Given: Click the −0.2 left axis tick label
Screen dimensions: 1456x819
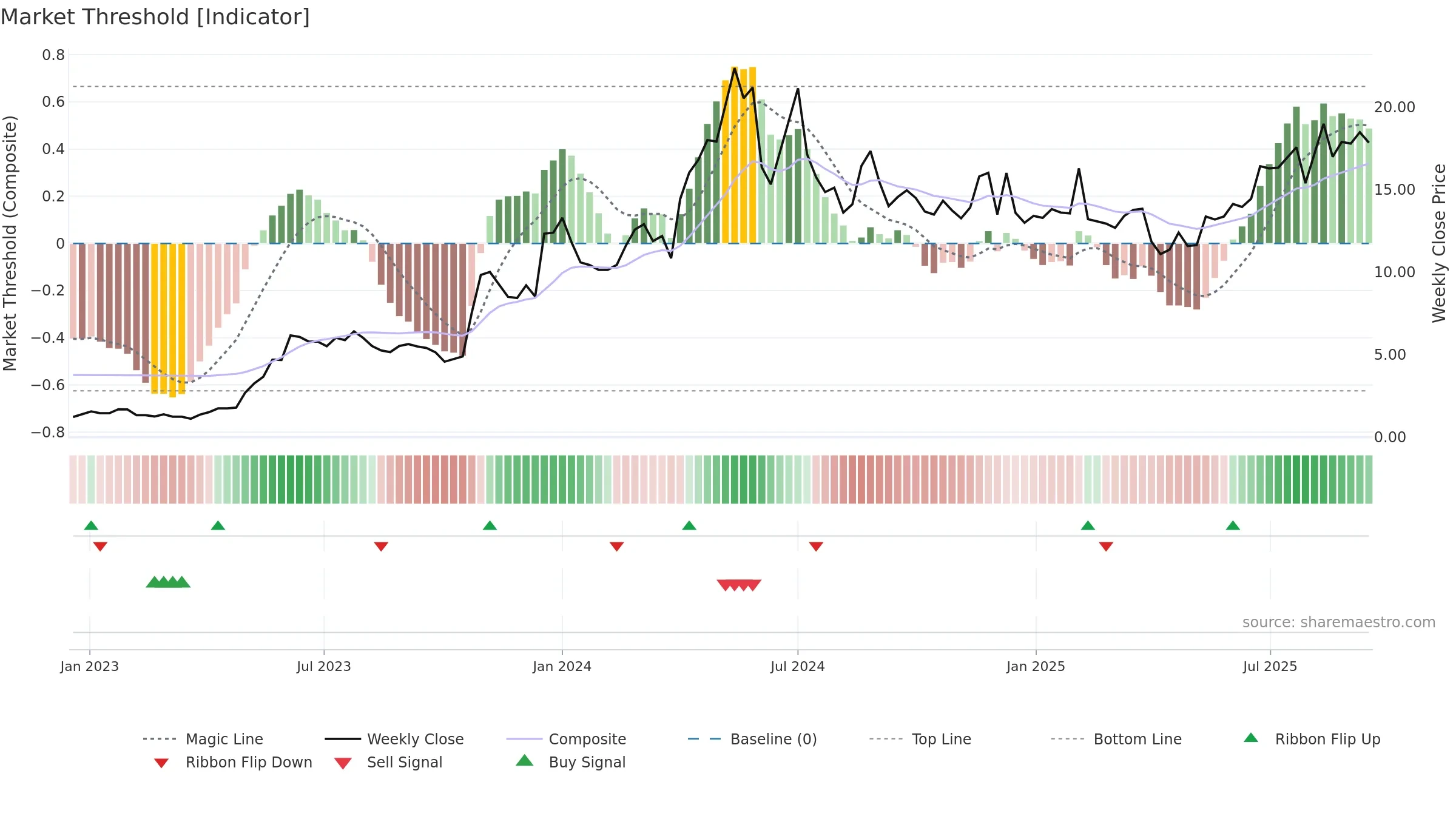Looking at the screenshot, I should [x=48, y=291].
